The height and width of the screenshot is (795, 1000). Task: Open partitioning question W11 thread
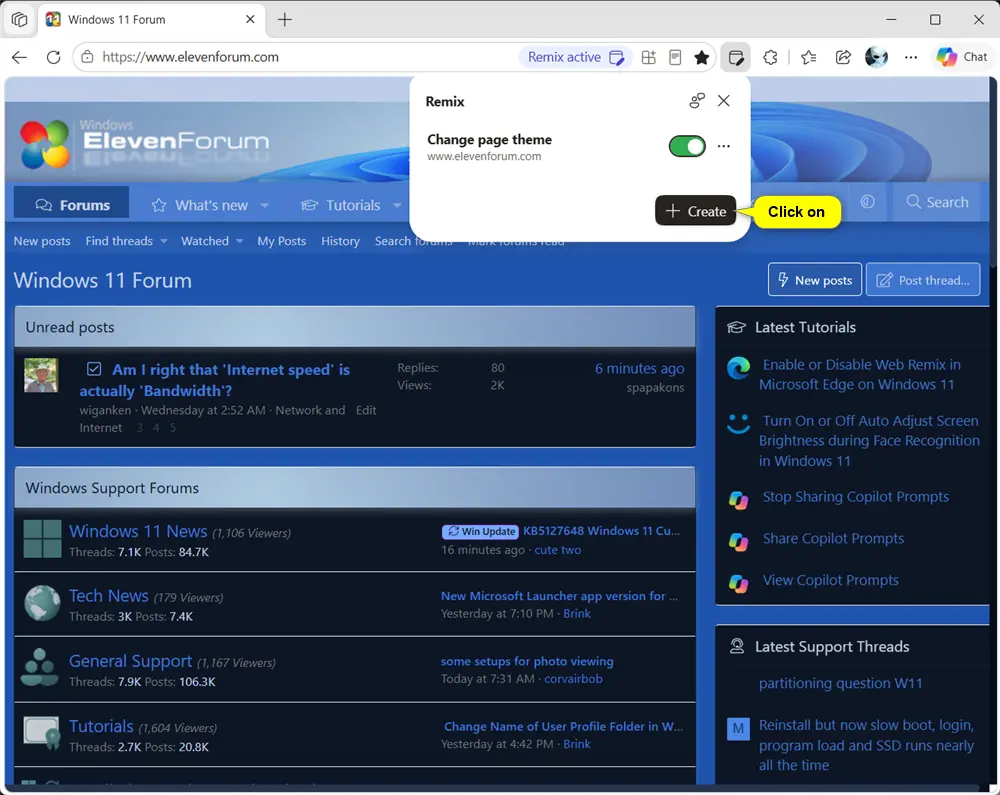(841, 683)
